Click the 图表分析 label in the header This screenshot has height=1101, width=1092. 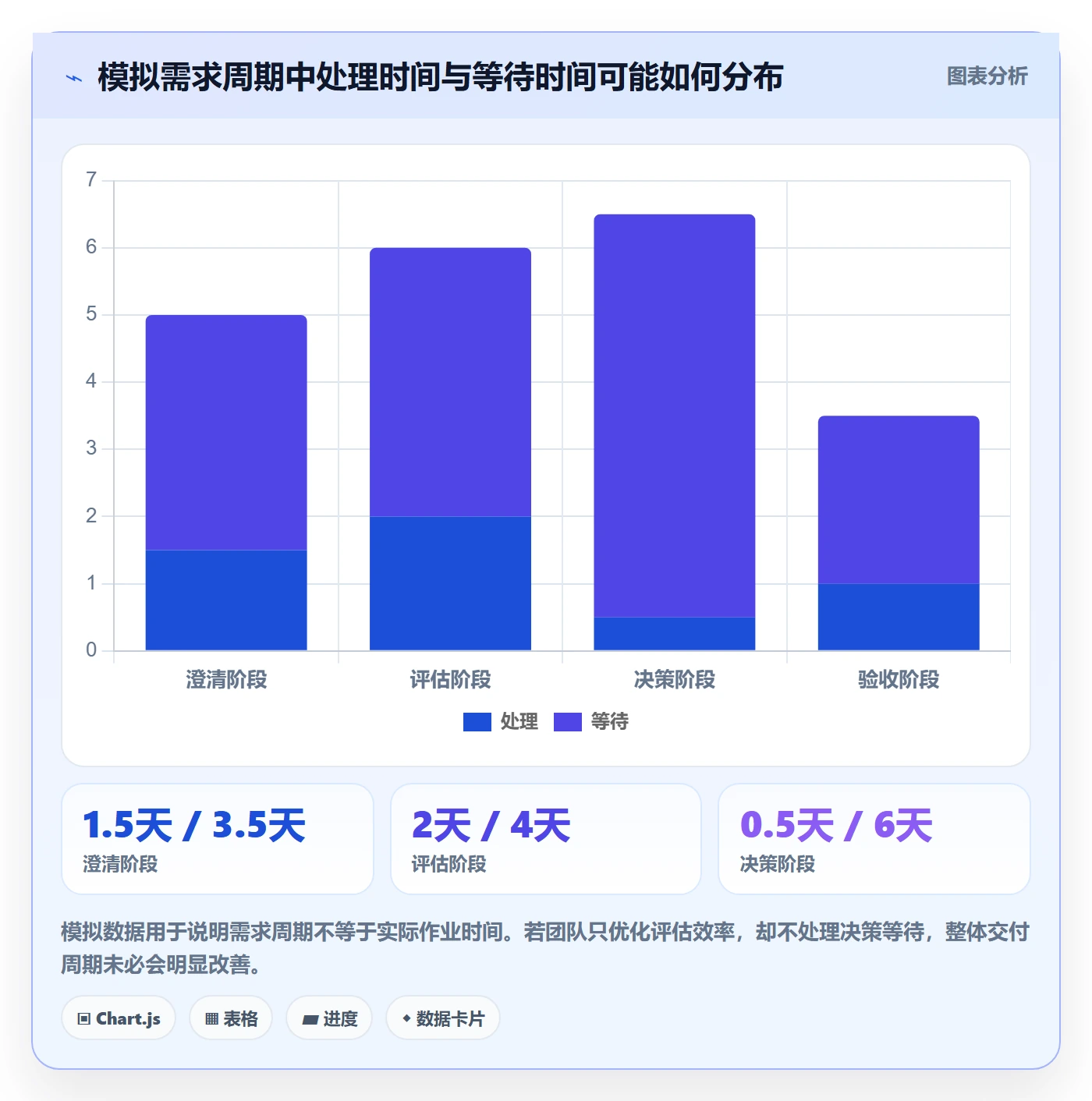pyautogui.click(x=987, y=76)
